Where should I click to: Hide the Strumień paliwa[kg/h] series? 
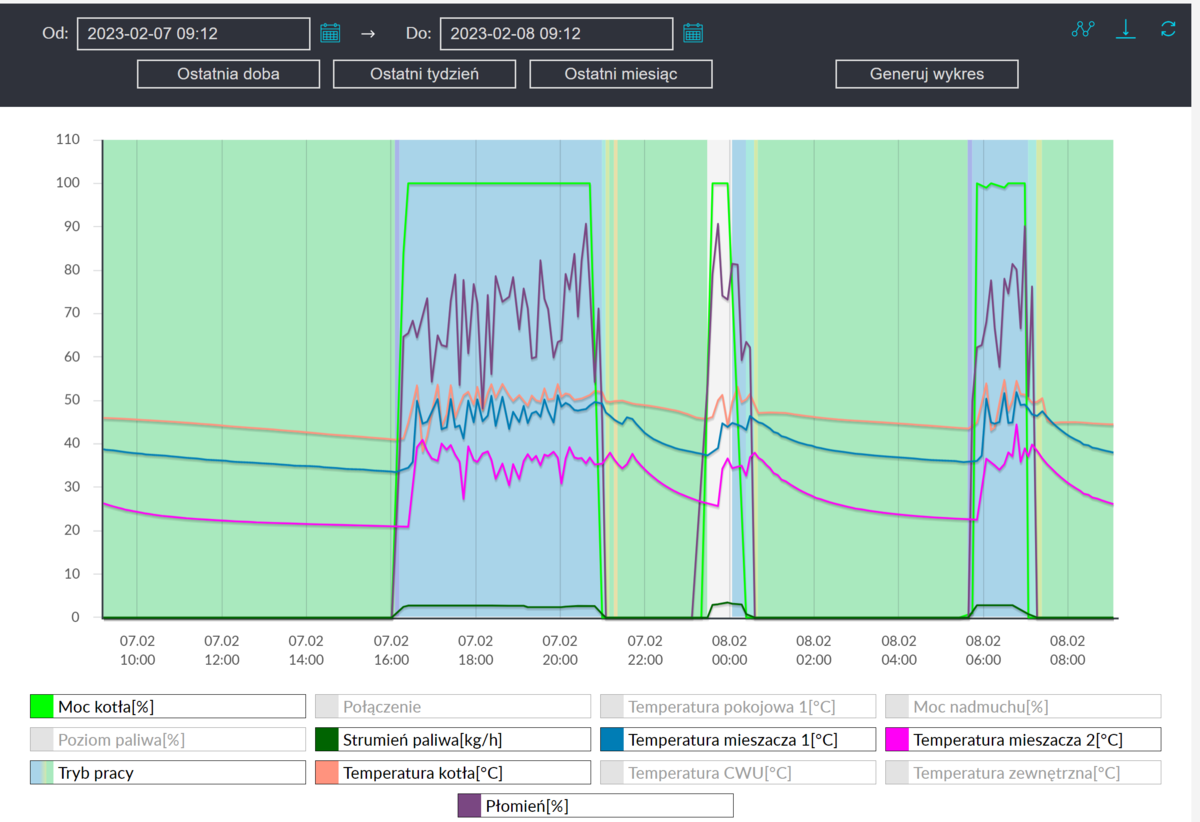click(453, 740)
